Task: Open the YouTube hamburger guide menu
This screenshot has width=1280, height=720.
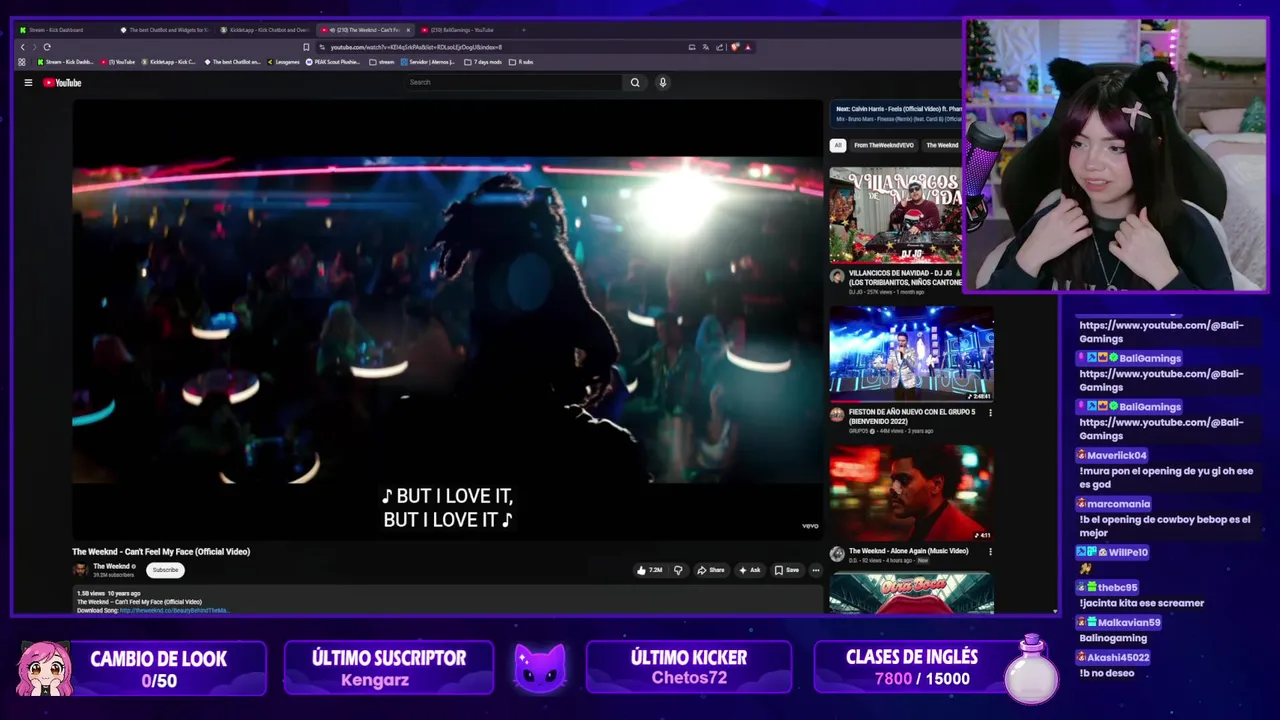Action: 28,83
